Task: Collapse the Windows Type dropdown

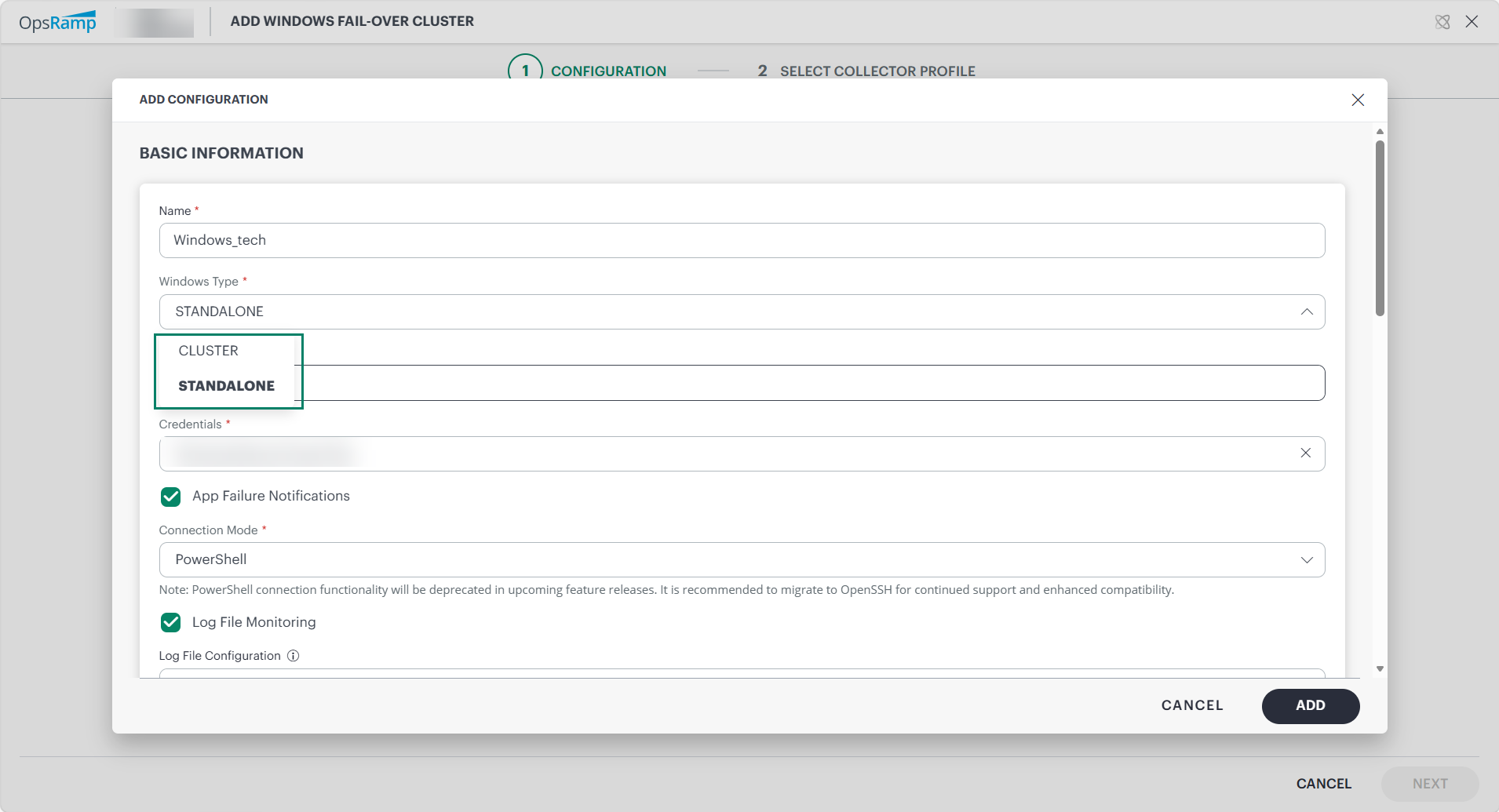Action: (x=1307, y=311)
